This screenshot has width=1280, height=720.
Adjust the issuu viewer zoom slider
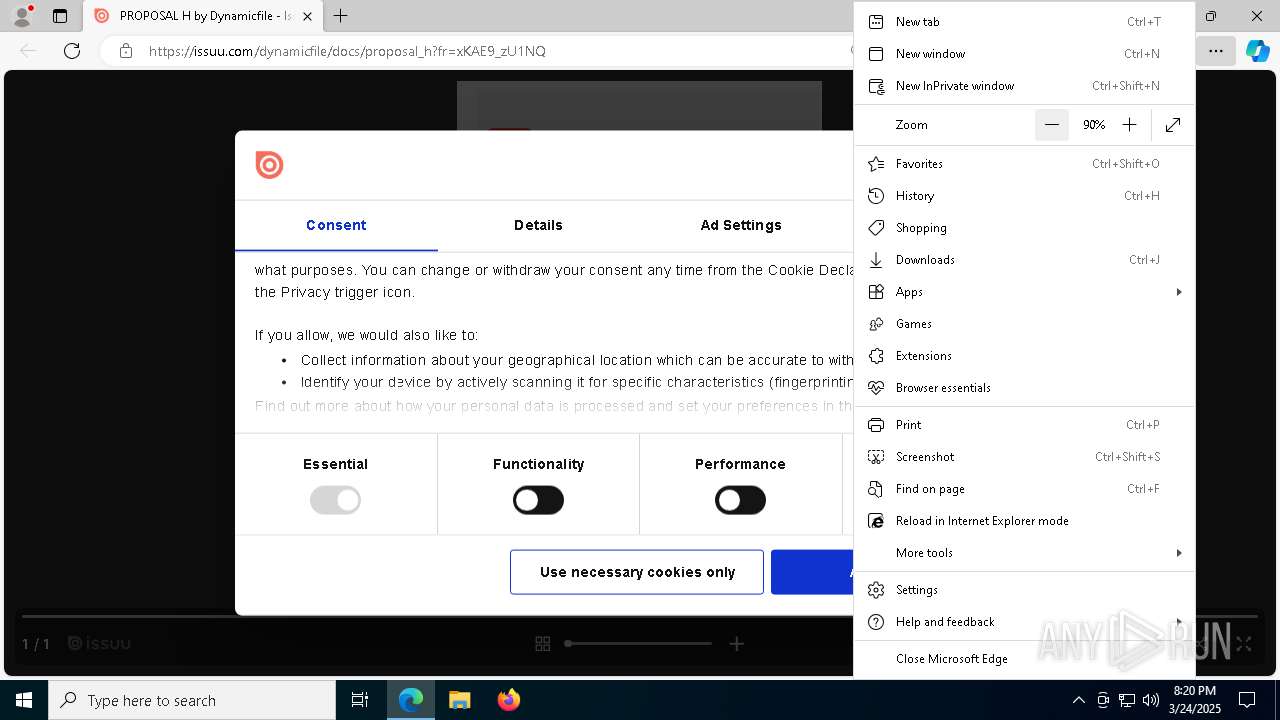[638, 644]
